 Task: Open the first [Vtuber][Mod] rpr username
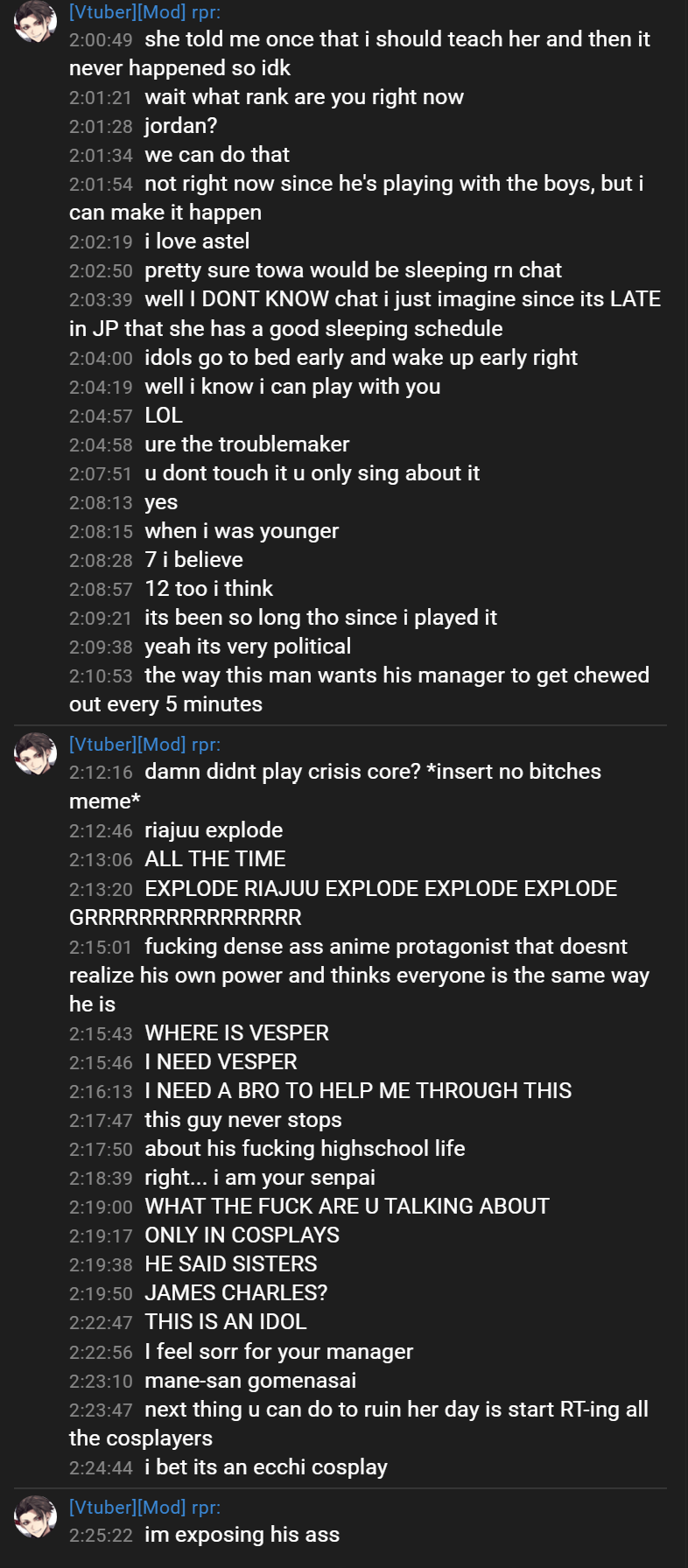[x=144, y=12]
